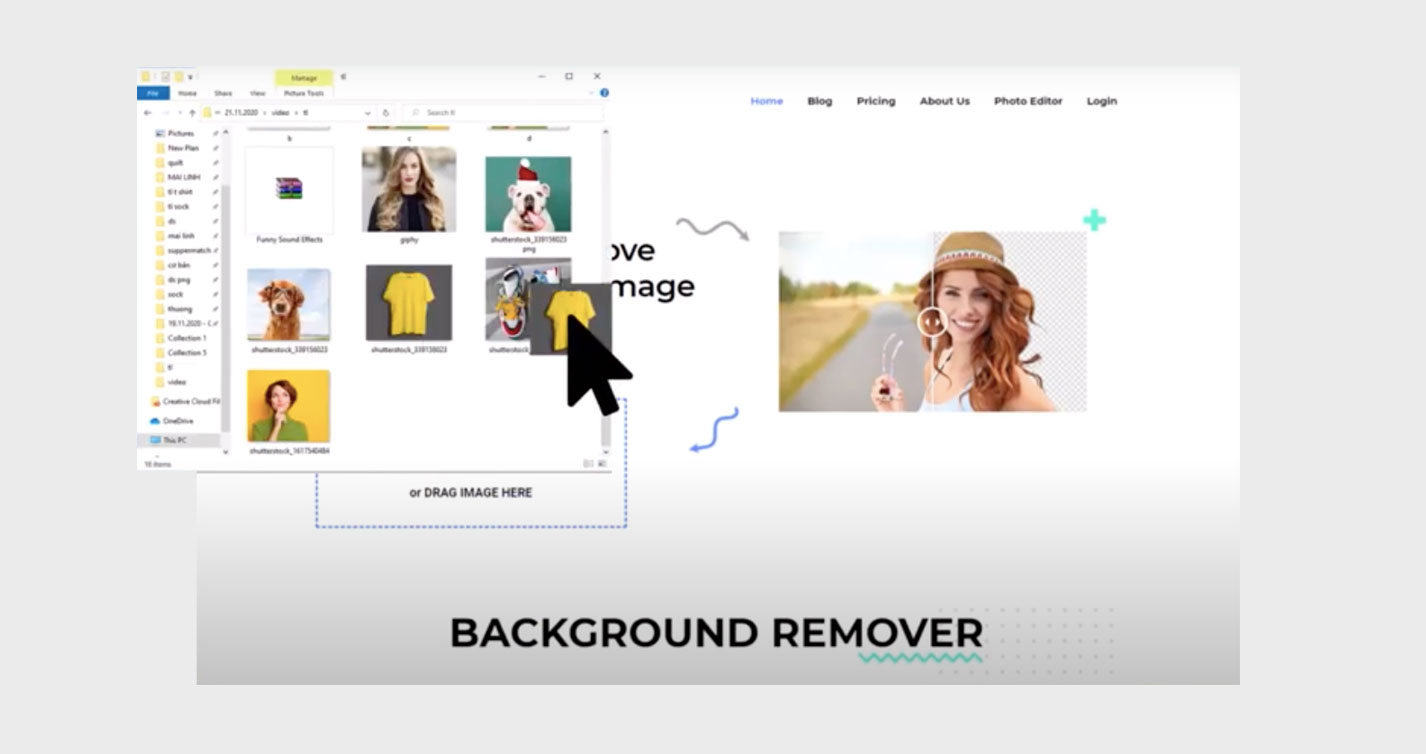The width and height of the screenshot is (1426, 754).
Task: Open the Picture Tools tab
Action: click(304, 93)
